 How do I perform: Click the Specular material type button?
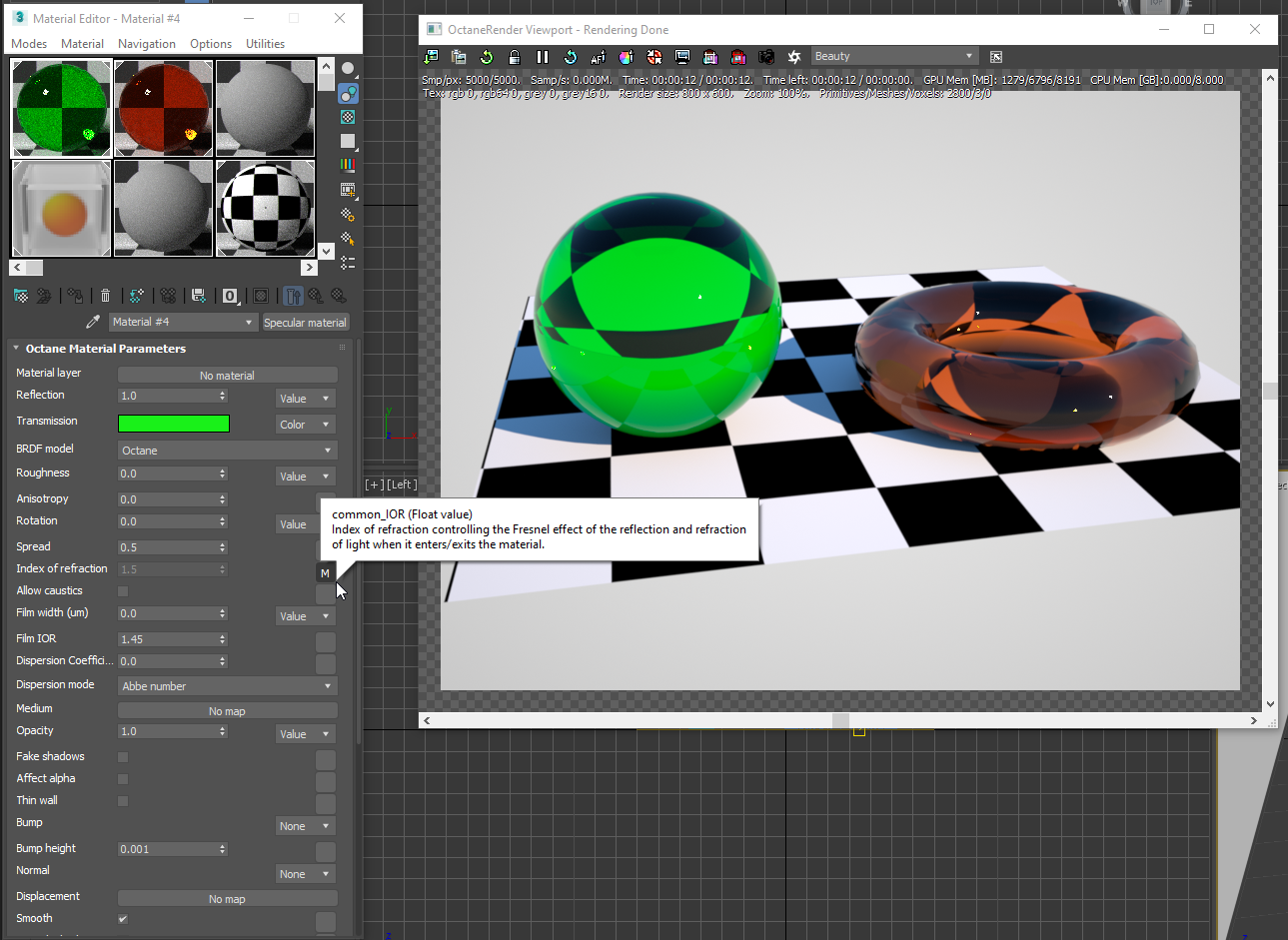305,323
